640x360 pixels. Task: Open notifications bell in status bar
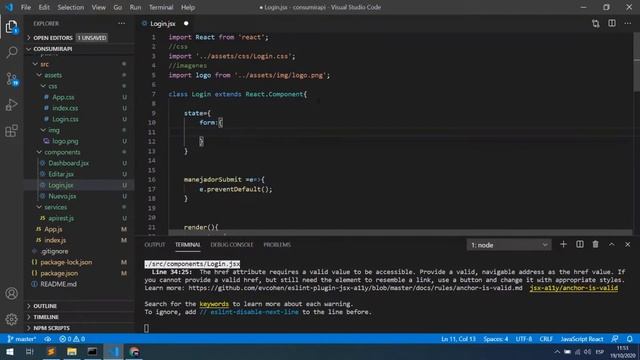[630, 339]
